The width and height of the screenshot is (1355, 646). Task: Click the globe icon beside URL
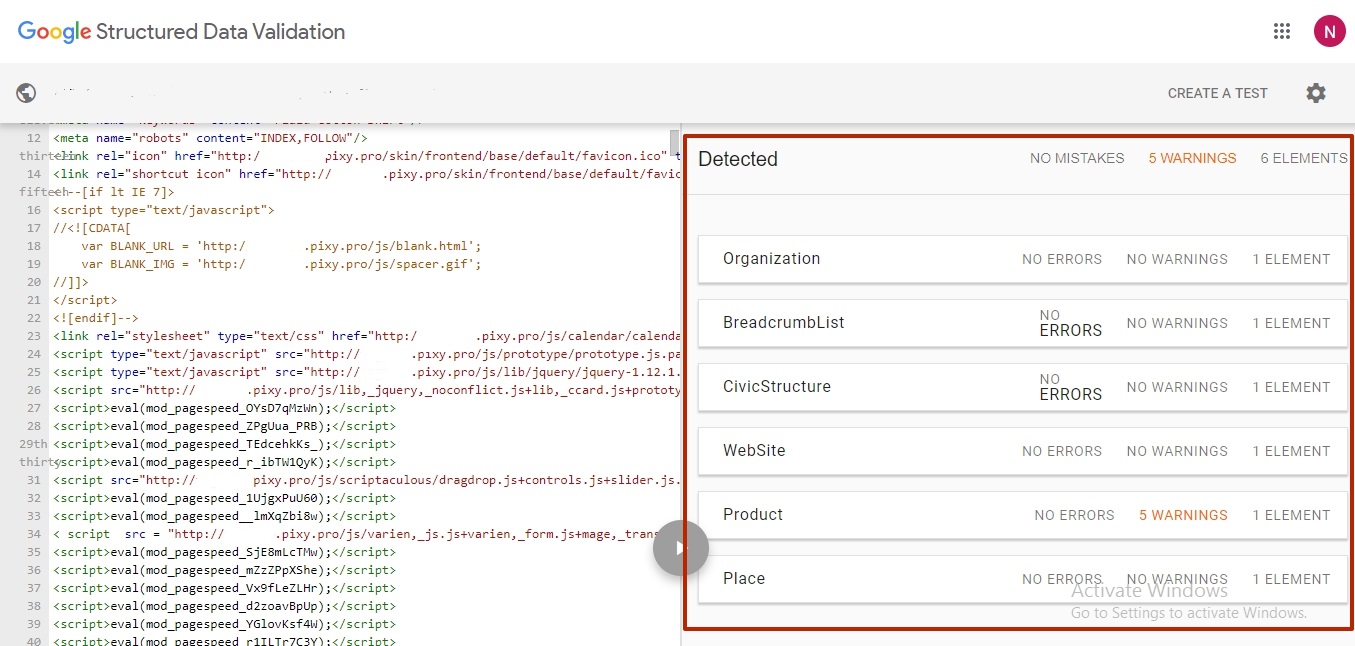tap(27, 93)
